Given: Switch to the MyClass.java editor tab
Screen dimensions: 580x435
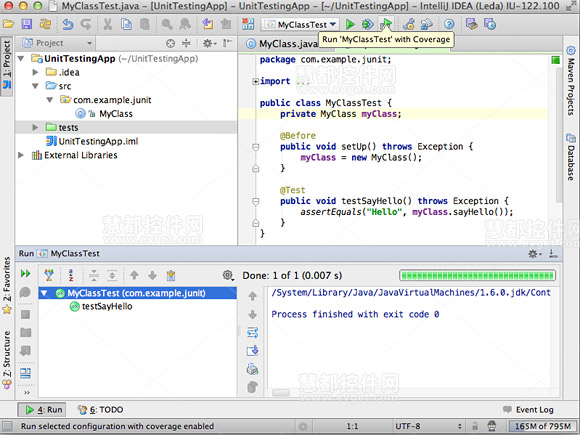Looking at the screenshot, I should tap(282, 44).
